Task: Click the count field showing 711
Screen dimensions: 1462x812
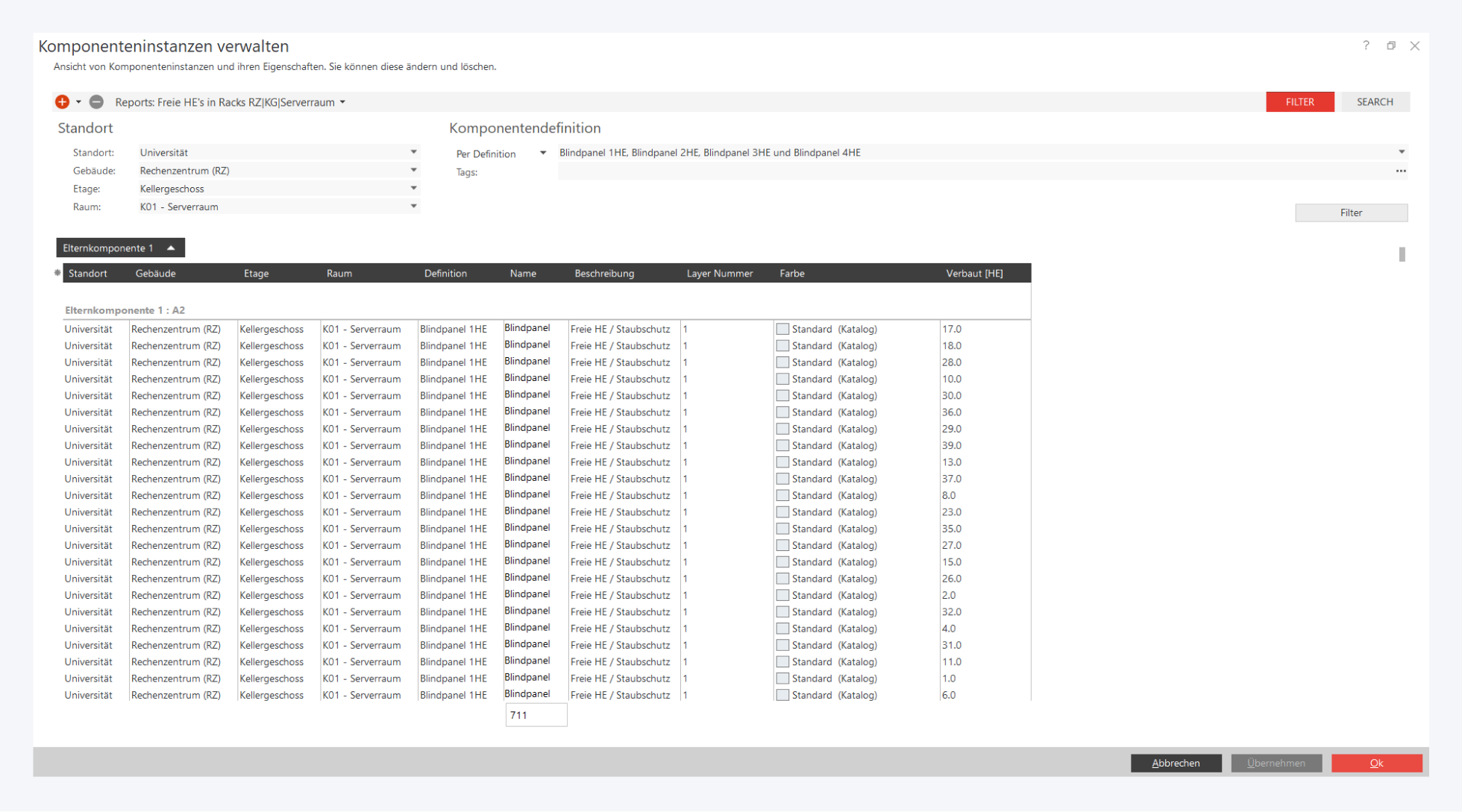Action: point(536,715)
